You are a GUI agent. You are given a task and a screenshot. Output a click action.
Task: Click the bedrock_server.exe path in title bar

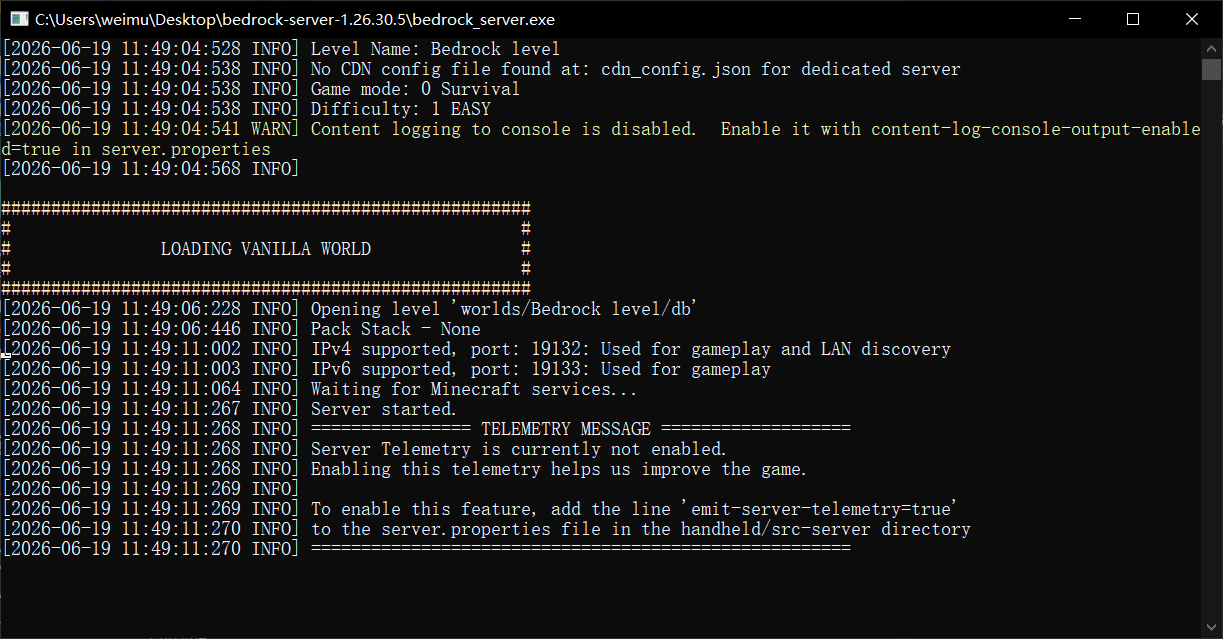(295, 19)
